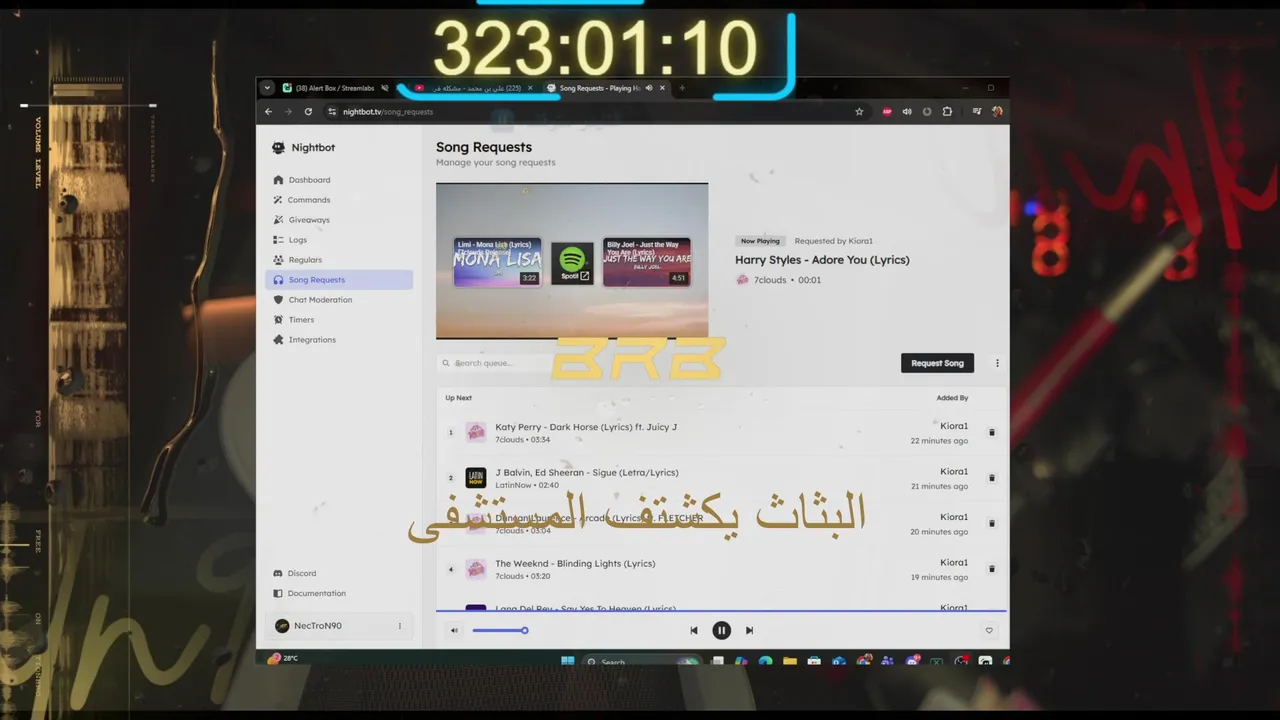Click the heart favorite icon in player
1280x720 pixels.
coord(989,630)
